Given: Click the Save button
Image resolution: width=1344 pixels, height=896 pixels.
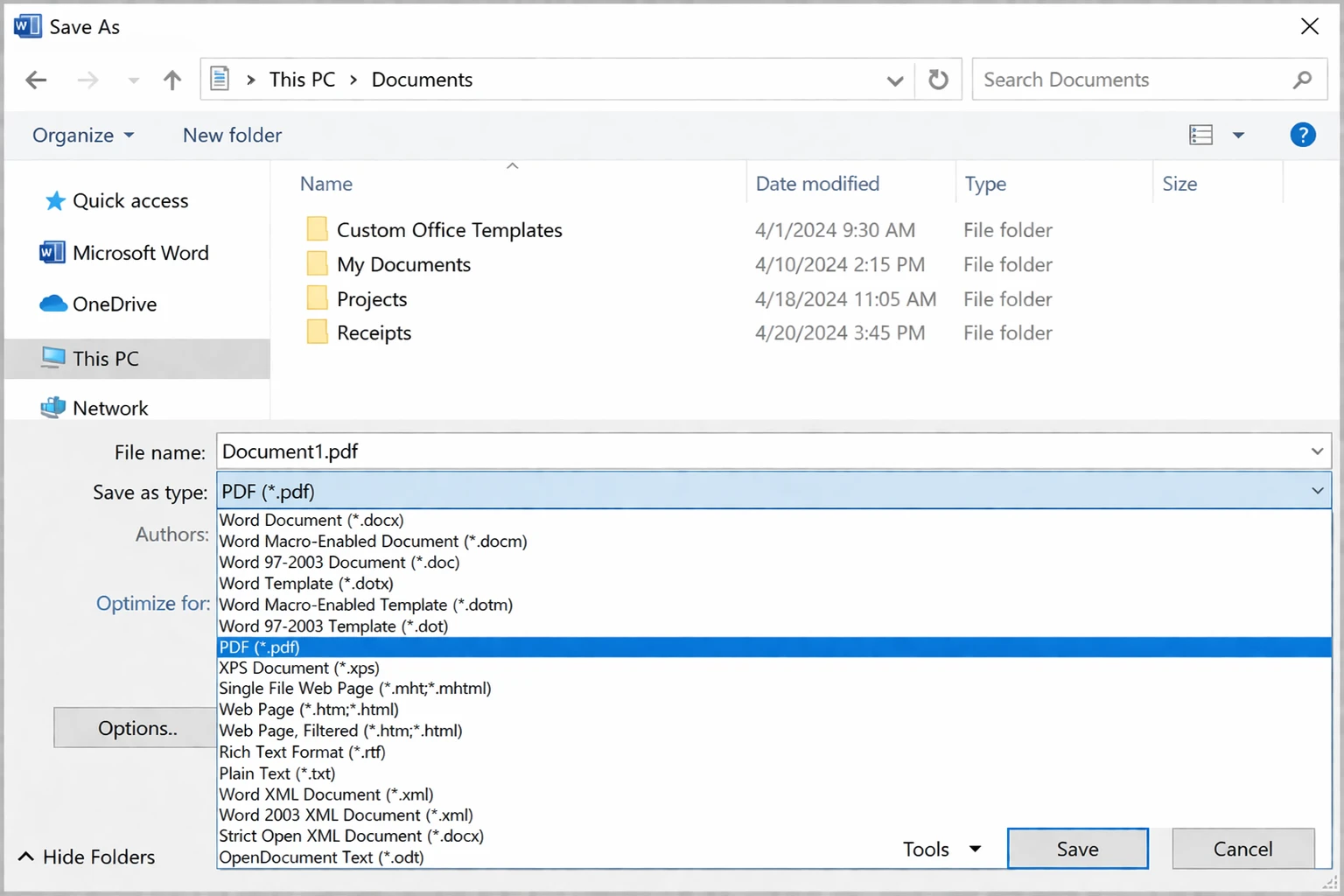Looking at the screenshot, I should (x=1077, y=849).
